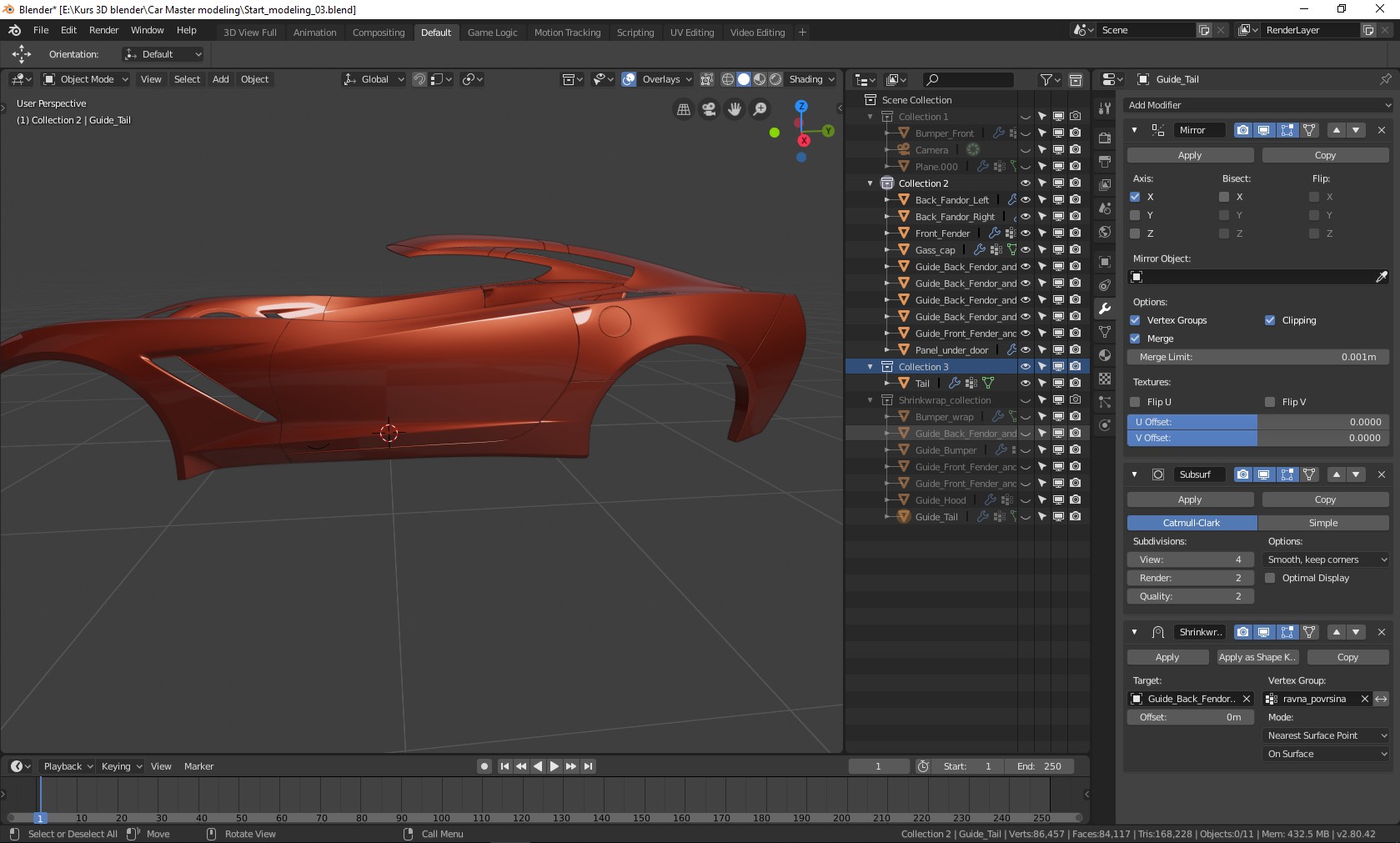Select solid shading mode icon
The height and width of the screenshot is (843, 1400).
click(744, 79)
